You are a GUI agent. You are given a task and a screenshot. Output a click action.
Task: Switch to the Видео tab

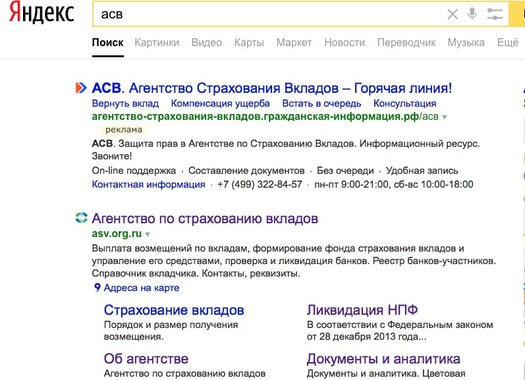(x=207, y=43)
